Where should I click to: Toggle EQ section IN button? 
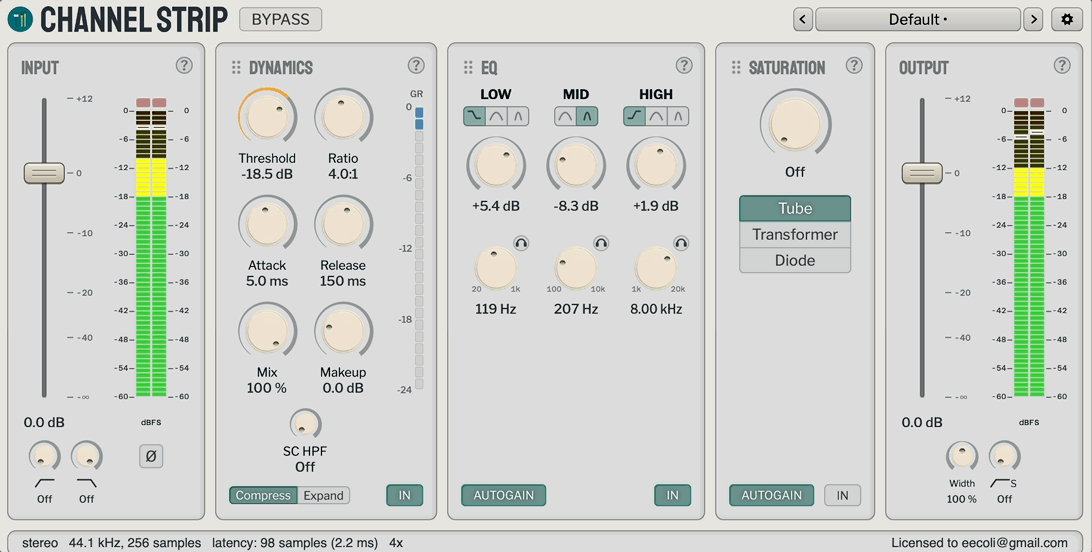(672, 495)
